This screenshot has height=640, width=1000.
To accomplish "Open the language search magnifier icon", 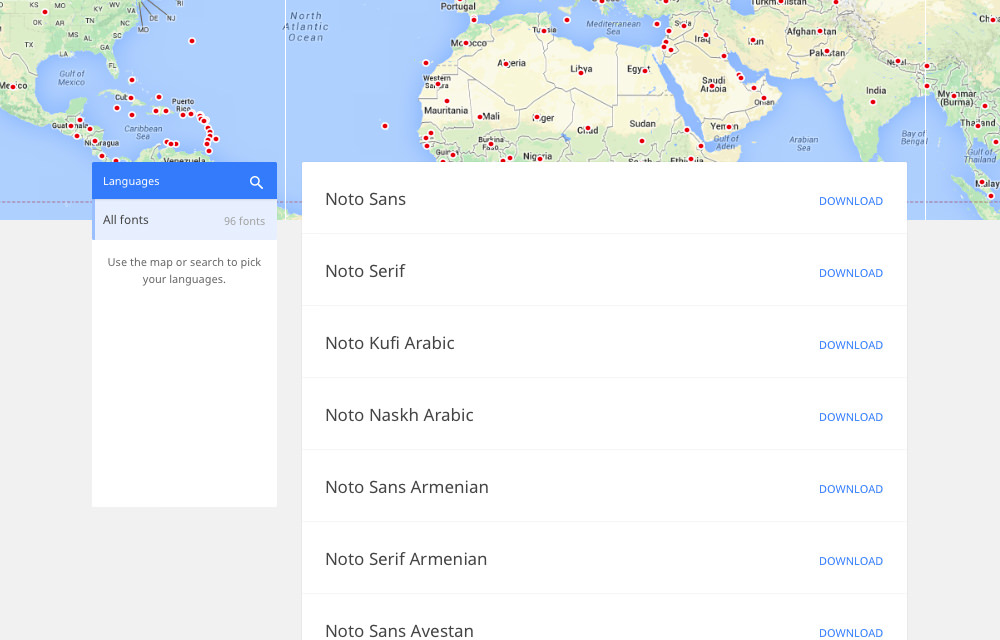I will click(x=256, y=182).
